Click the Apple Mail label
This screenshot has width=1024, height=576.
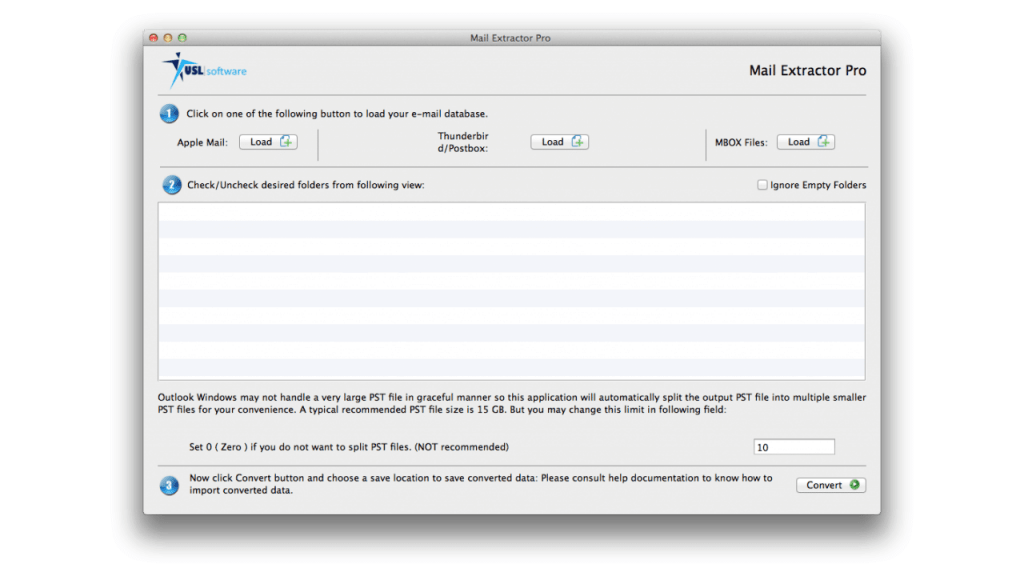click(202, 143)
